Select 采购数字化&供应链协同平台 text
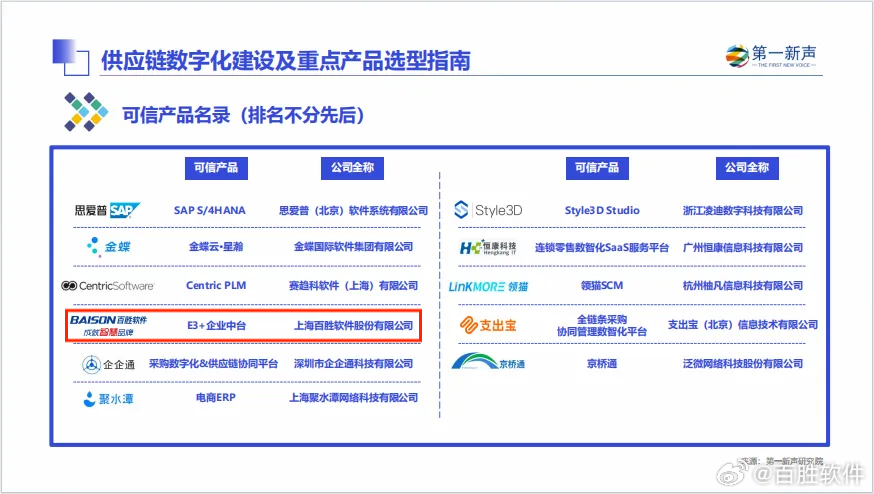This screenshot has width=874, height=494. 213,364
